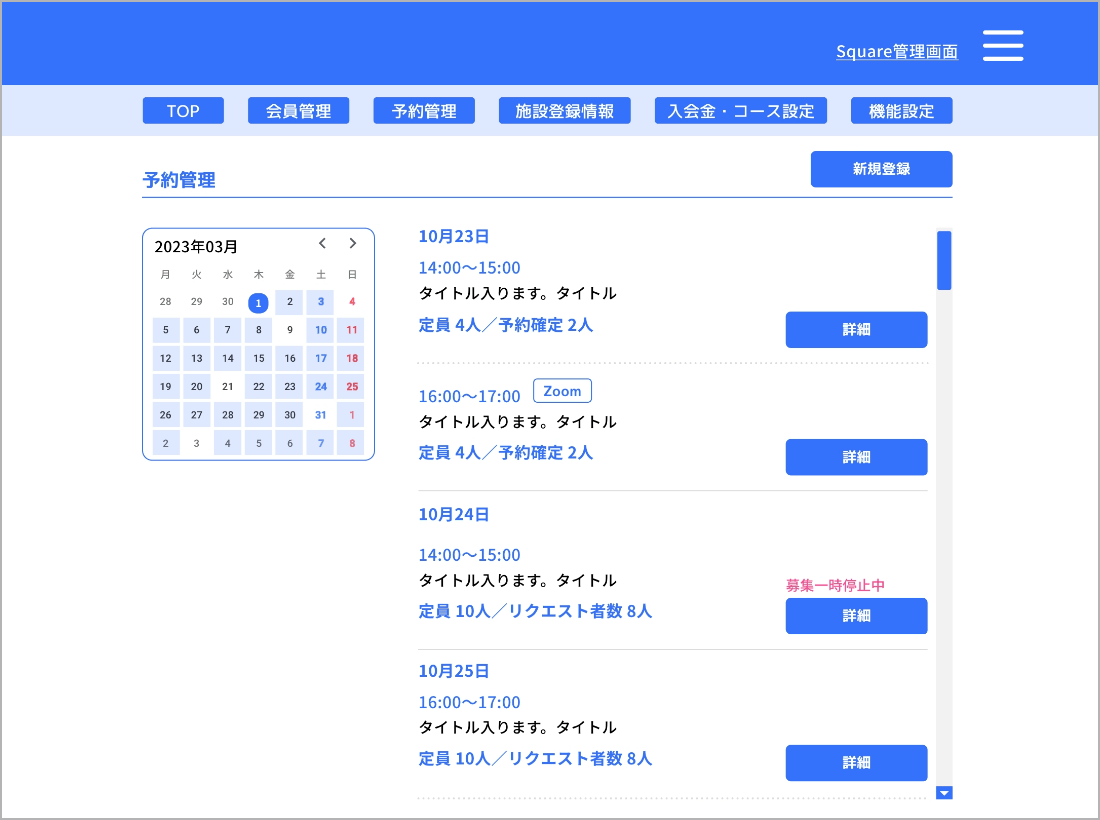This screenshot has height=820, width=1100.
Task: Select Saturday 24 in the calendar
Action: click(x=320, y=387)
